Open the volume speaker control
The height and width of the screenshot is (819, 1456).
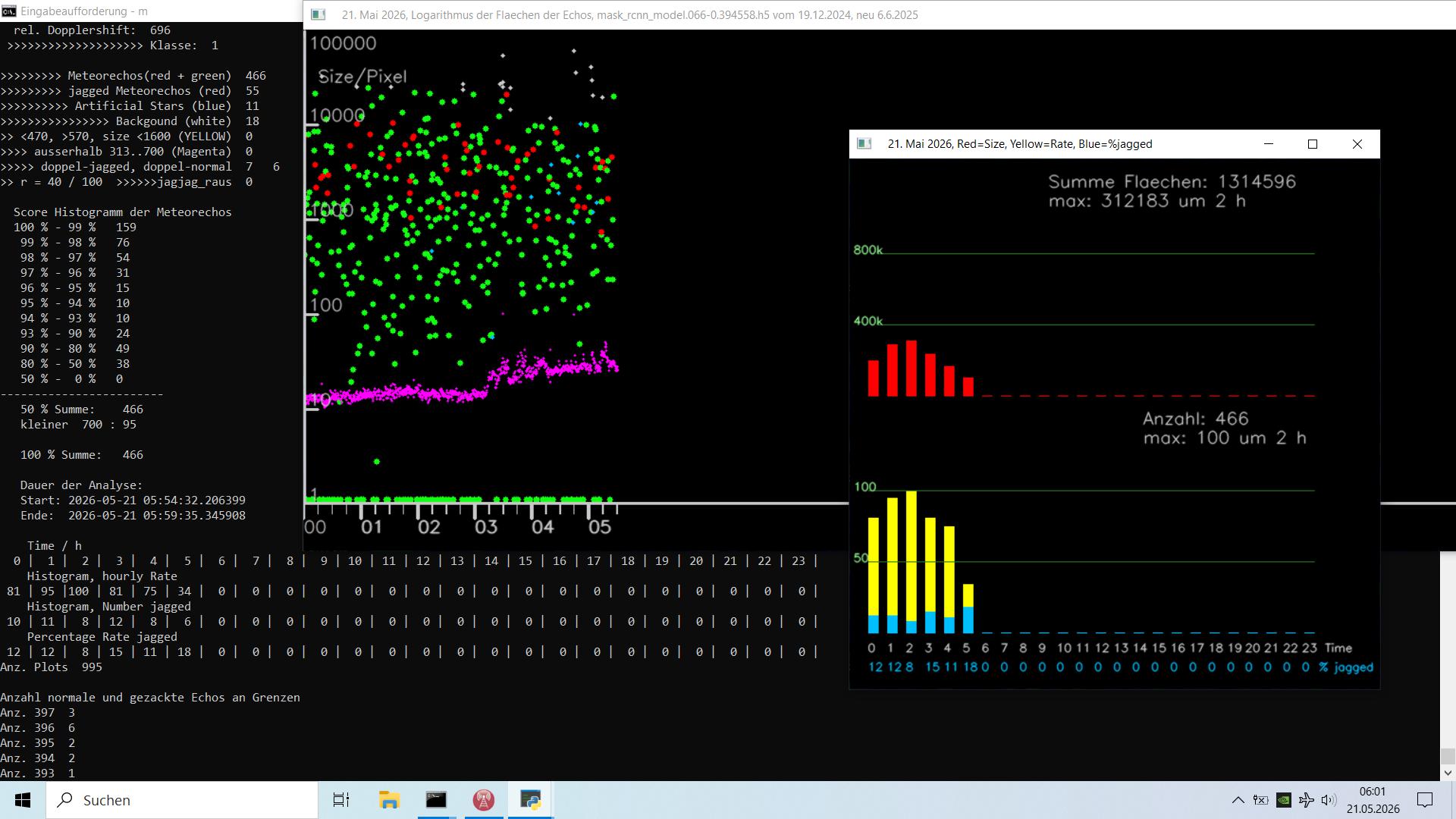pos(1329,800)
